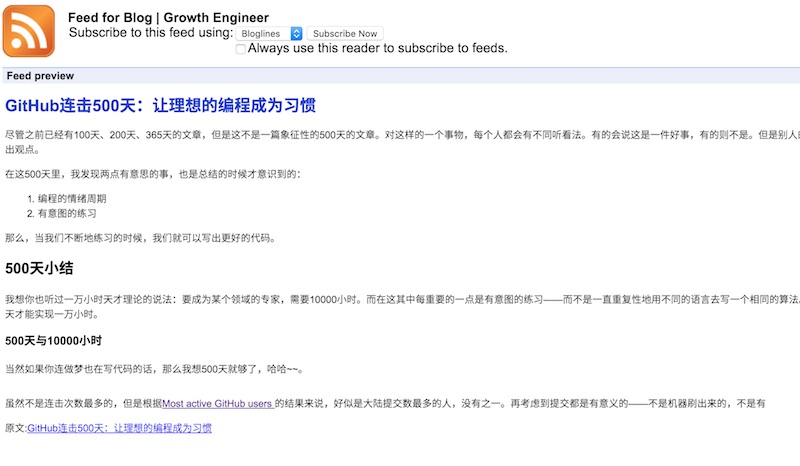Click paragraph starting '那么，当我们不断地练习'

click(140, 238)
